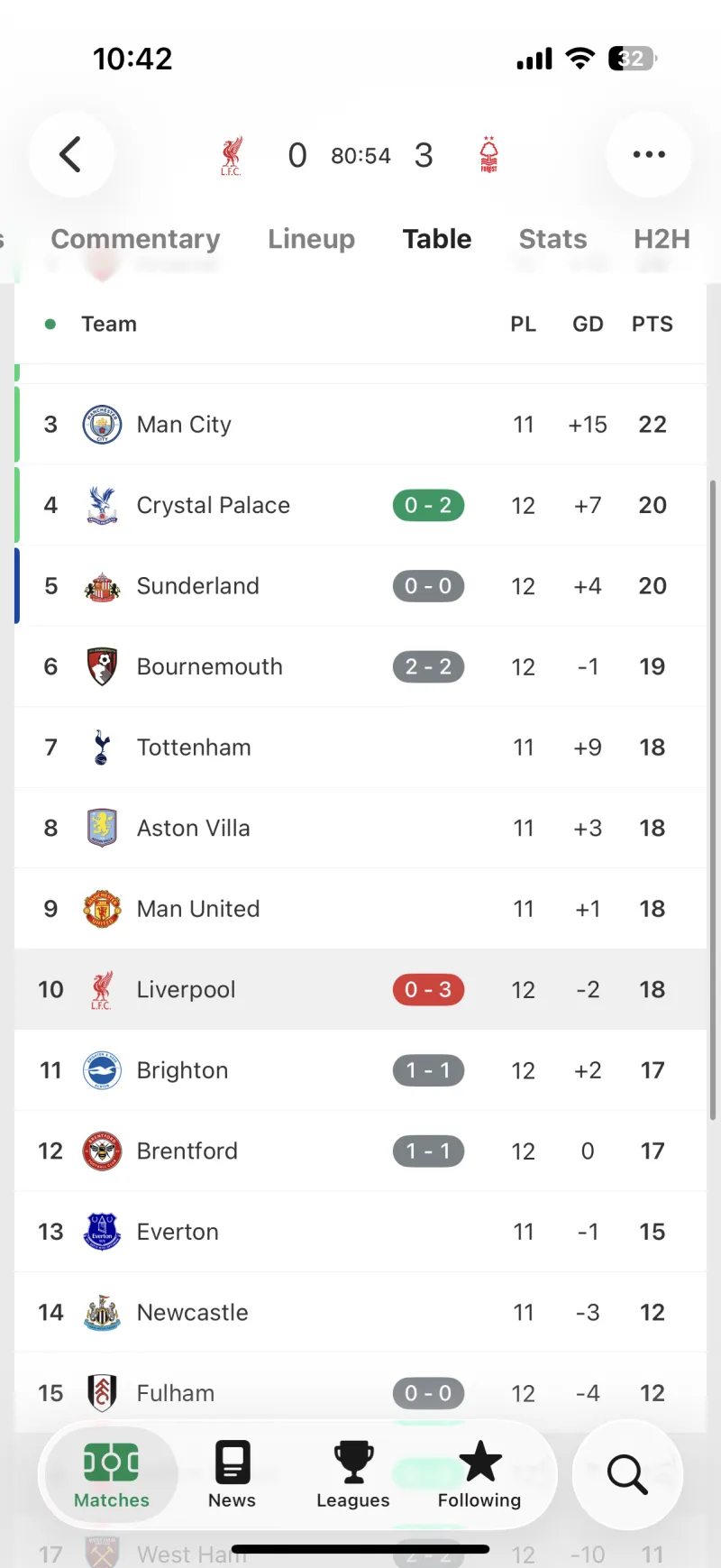
Task: Tap the Man City club crest
Action: tap(102, 425)
